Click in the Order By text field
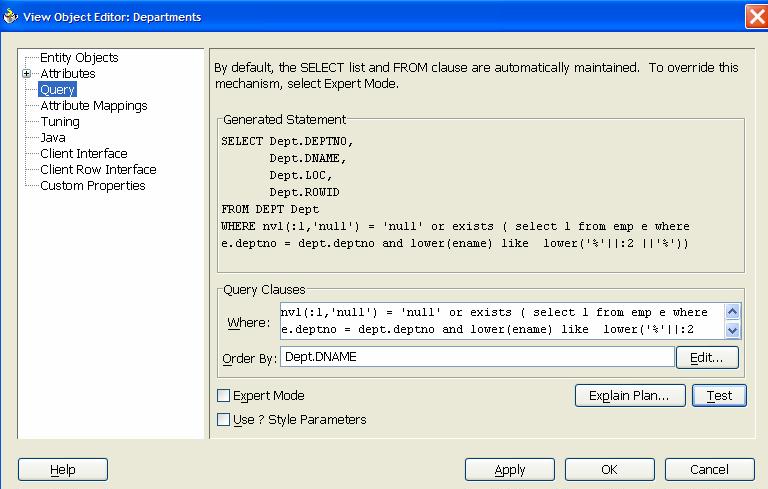Image resolution: width=768 pixels, height=489 pixels. pyautogui.click(x=476, y=357)
